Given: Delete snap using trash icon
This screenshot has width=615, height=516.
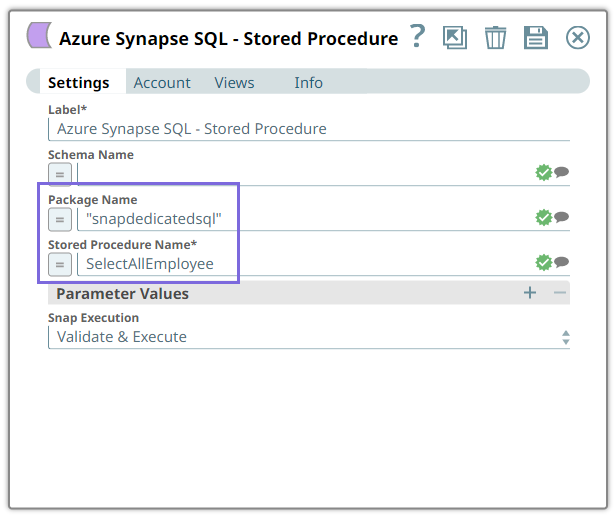Looking at the screenshot, I should pyautogui.click(x=495, y=38).
